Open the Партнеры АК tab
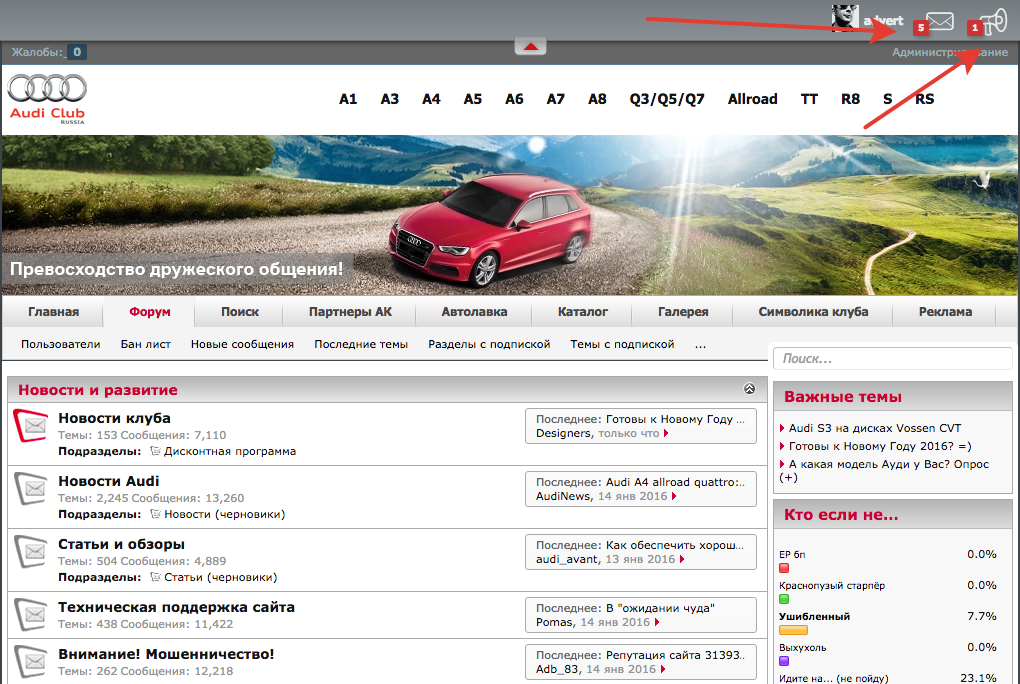Image resolution: width=1020 pixels, height=684 pixels. 350,312
